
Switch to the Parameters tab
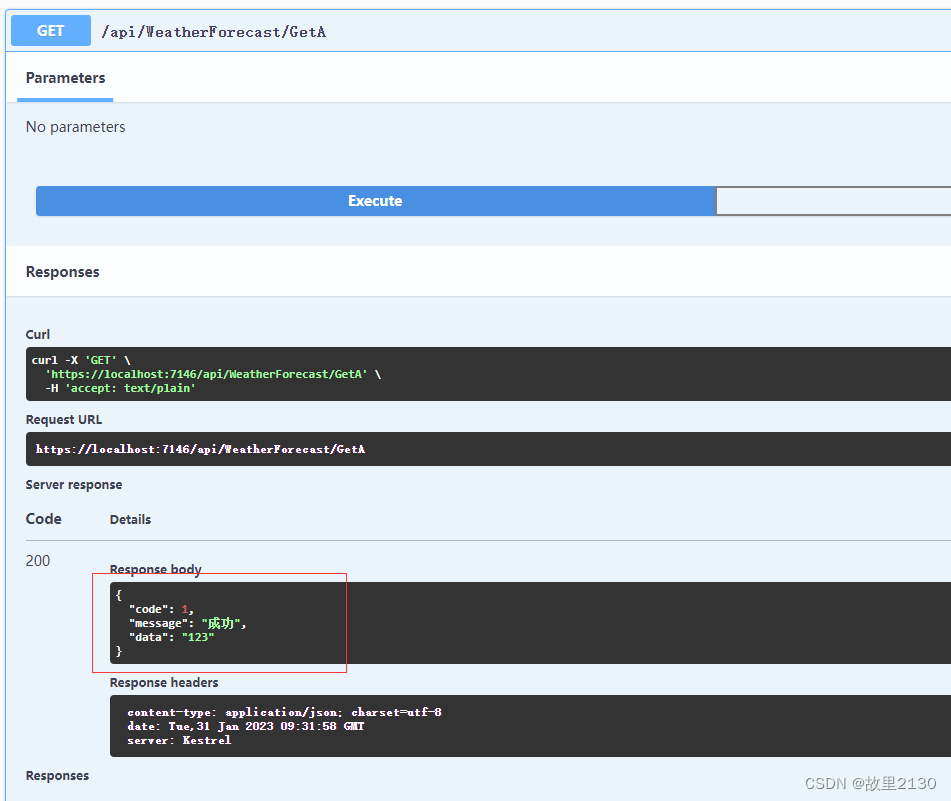coord(64,77)
